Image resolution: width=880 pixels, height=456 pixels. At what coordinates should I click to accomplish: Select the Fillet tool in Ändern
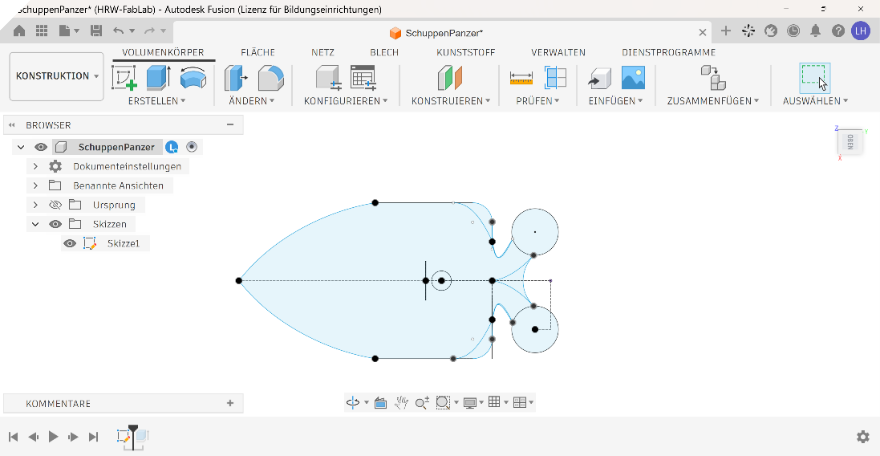[271, 77]
